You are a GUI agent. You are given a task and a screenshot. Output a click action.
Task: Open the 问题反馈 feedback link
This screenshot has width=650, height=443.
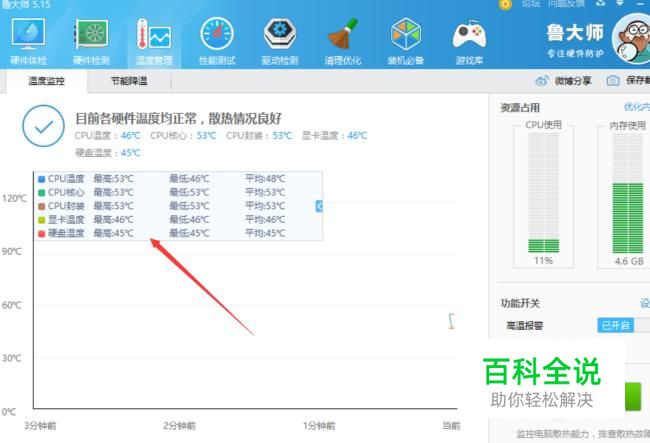click(566, 4)
